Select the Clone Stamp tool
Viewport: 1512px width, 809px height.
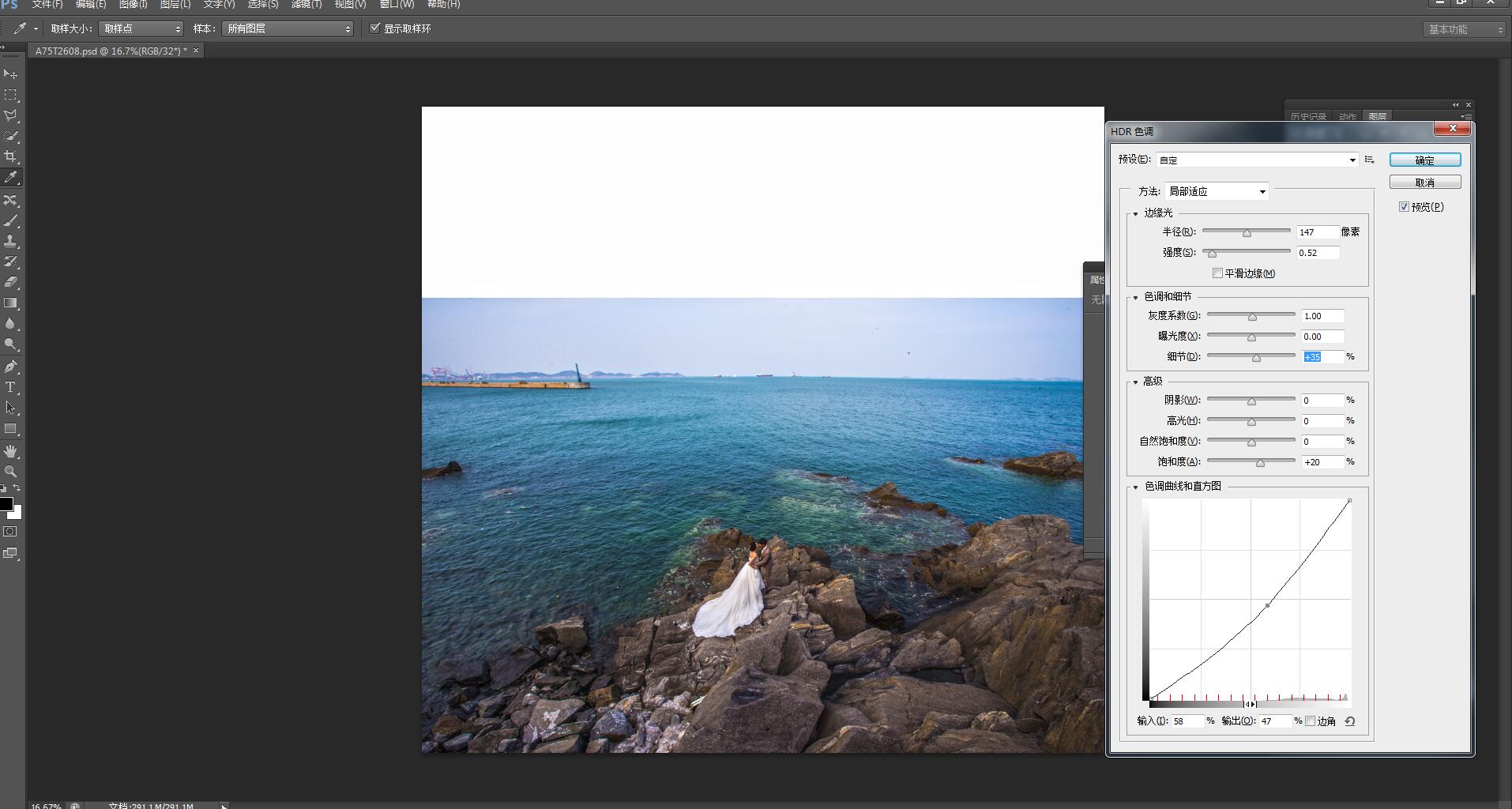point(11,241)
